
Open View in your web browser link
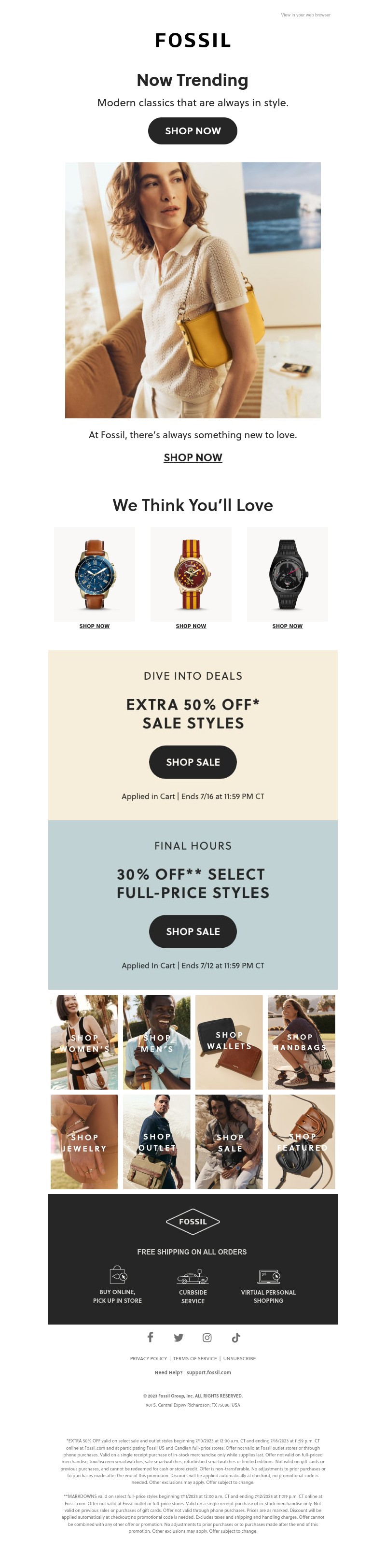tap(306, 14)
